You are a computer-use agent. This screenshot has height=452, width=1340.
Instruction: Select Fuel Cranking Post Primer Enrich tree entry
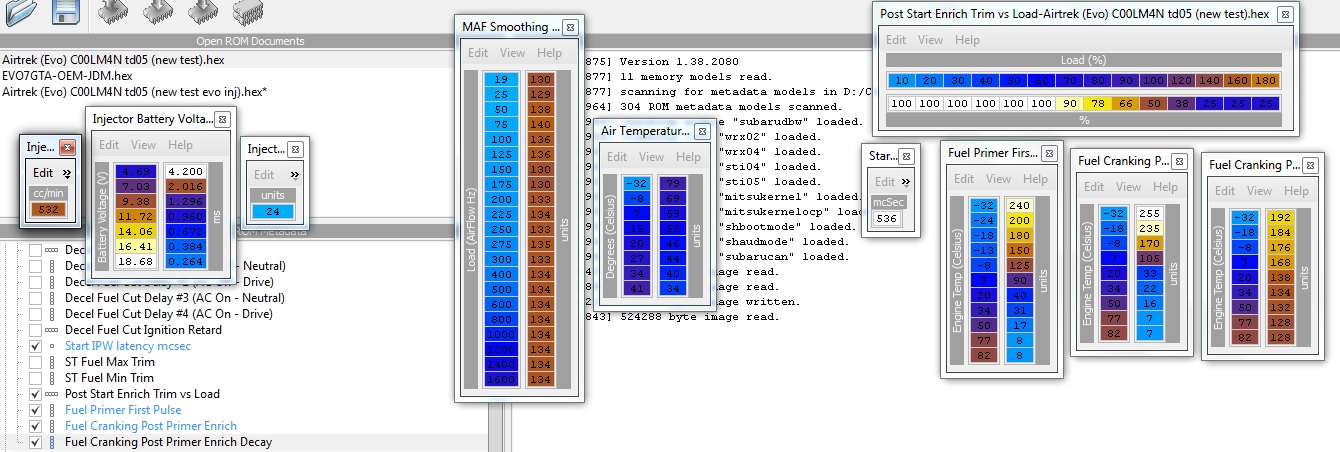coord(150,426)
